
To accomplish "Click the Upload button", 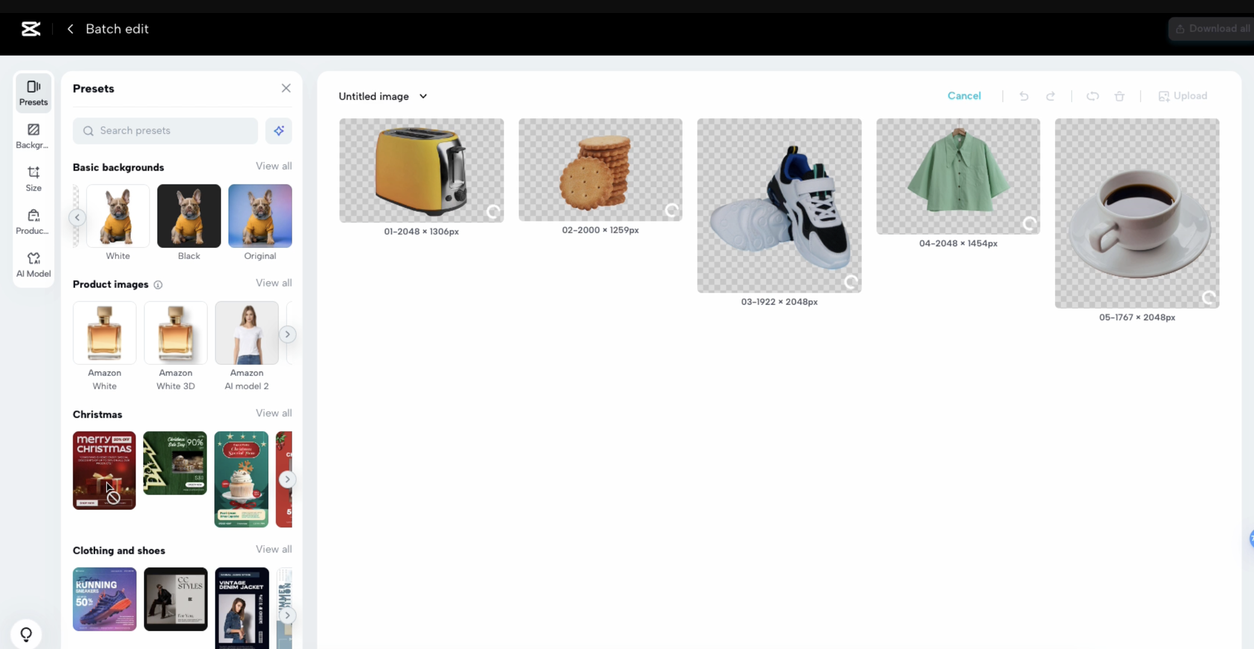I will (1183, 96).
